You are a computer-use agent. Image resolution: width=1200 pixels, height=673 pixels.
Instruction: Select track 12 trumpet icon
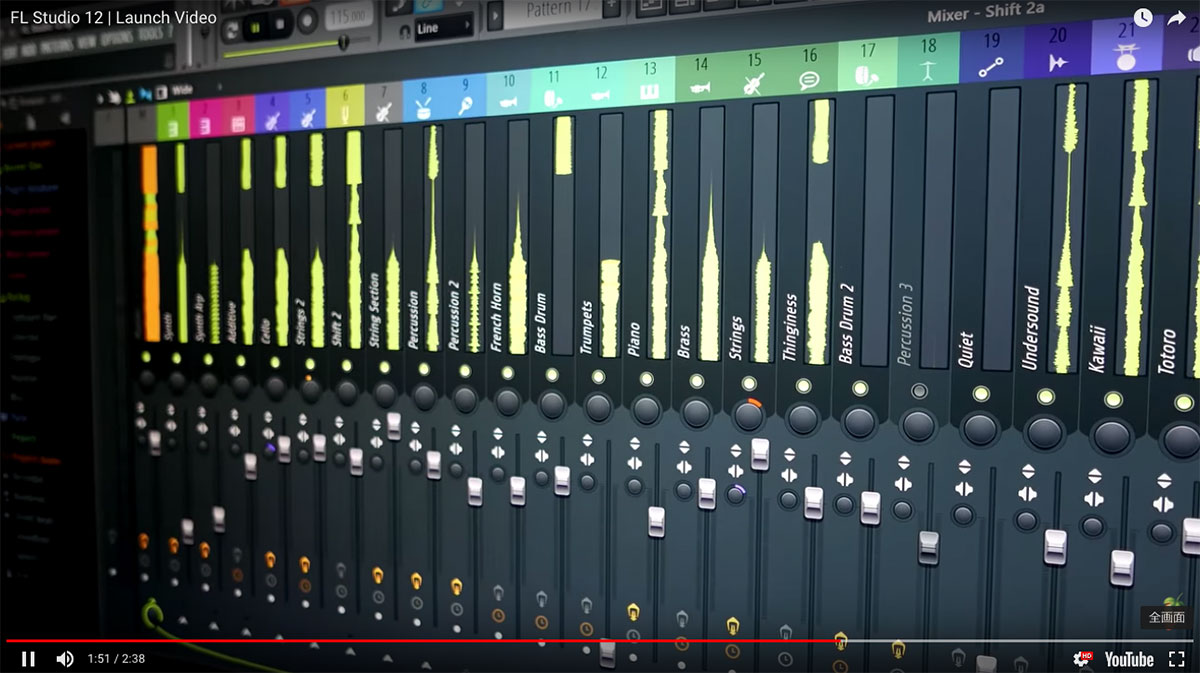[x=600, y=94]
